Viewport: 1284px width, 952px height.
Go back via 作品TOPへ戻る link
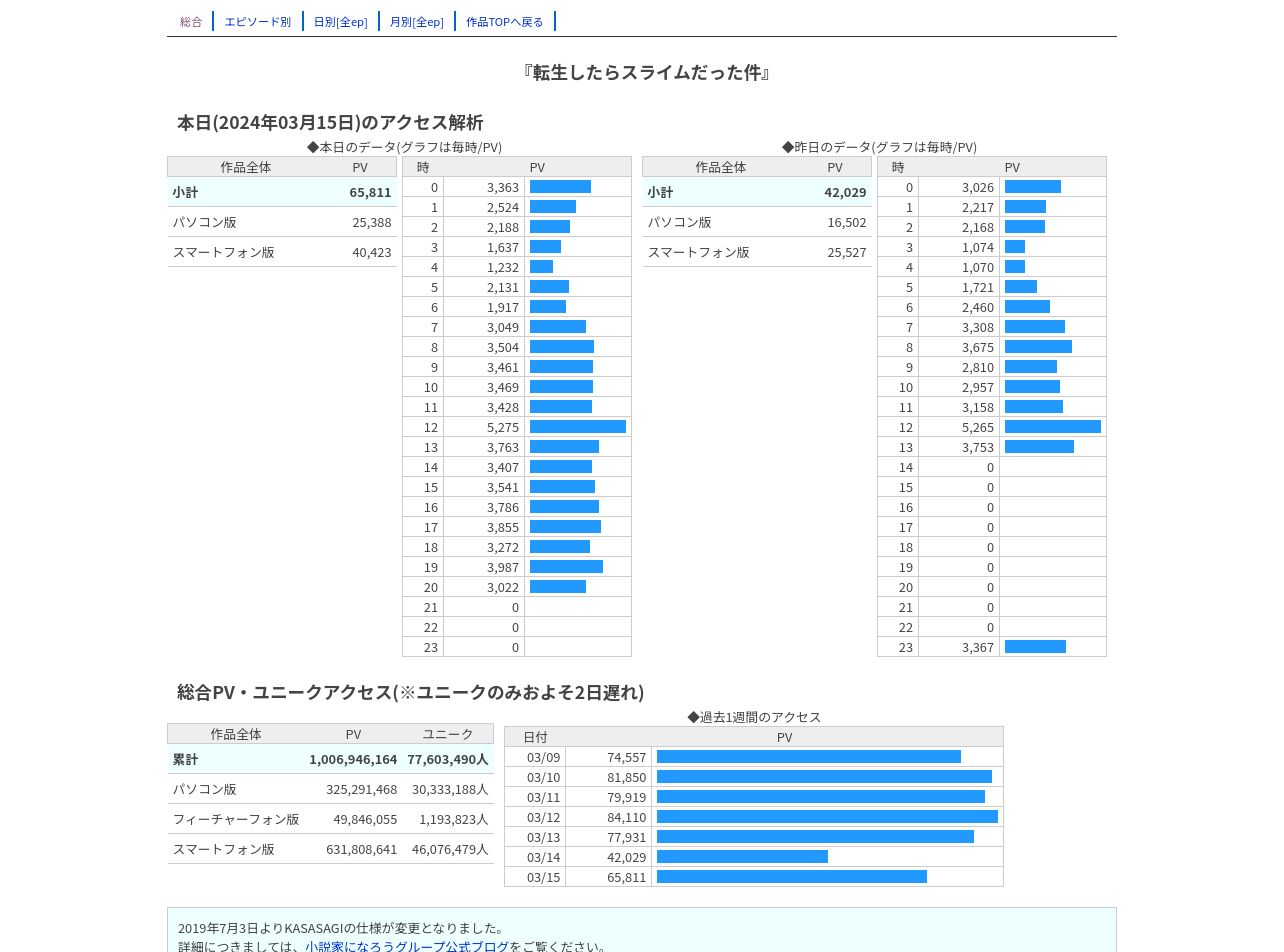point(505,21)
